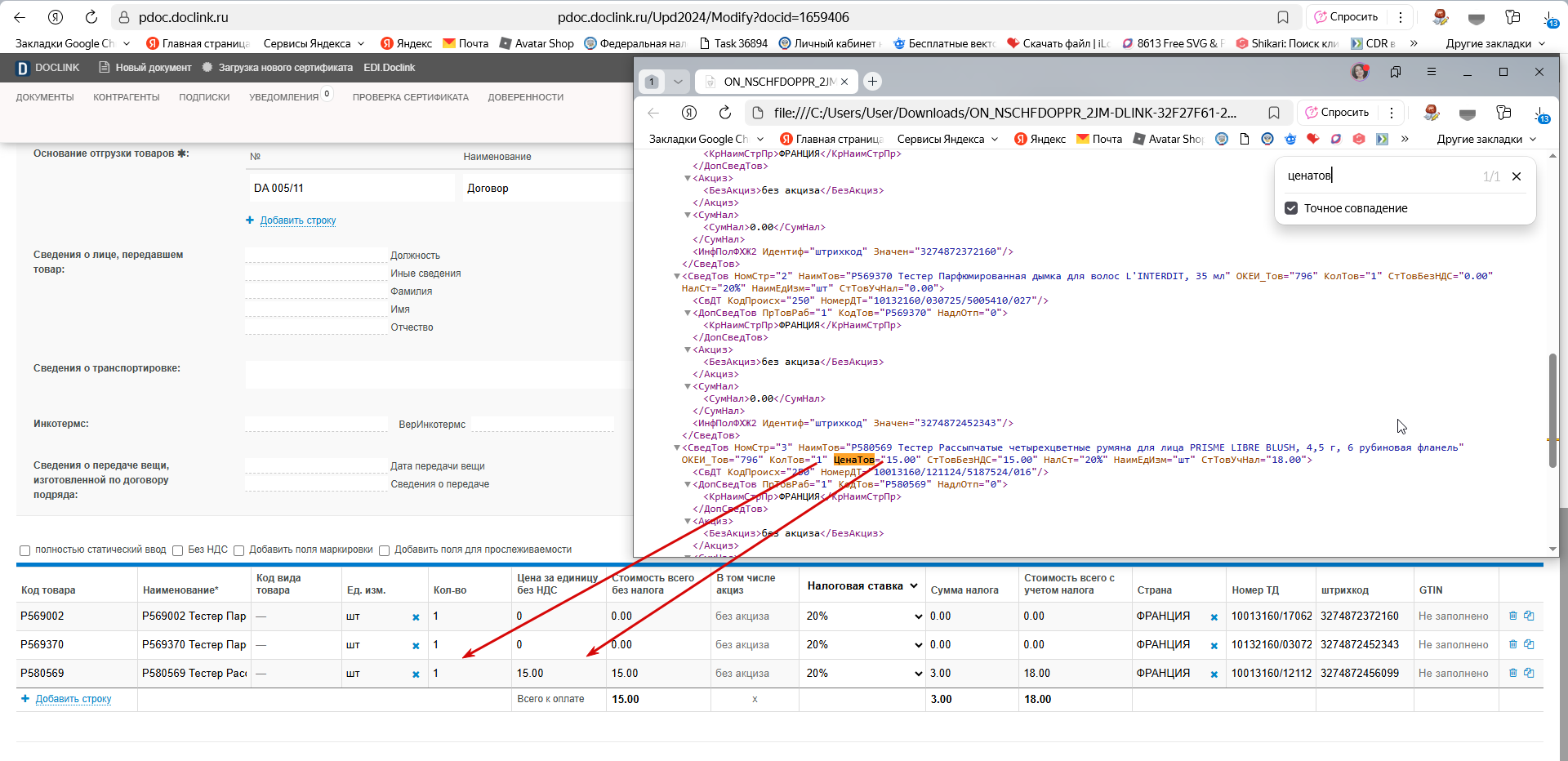1568x761 pixels.
Task: Open 'Налоговая ставка' column header dropdown
Action: (862, 586)
